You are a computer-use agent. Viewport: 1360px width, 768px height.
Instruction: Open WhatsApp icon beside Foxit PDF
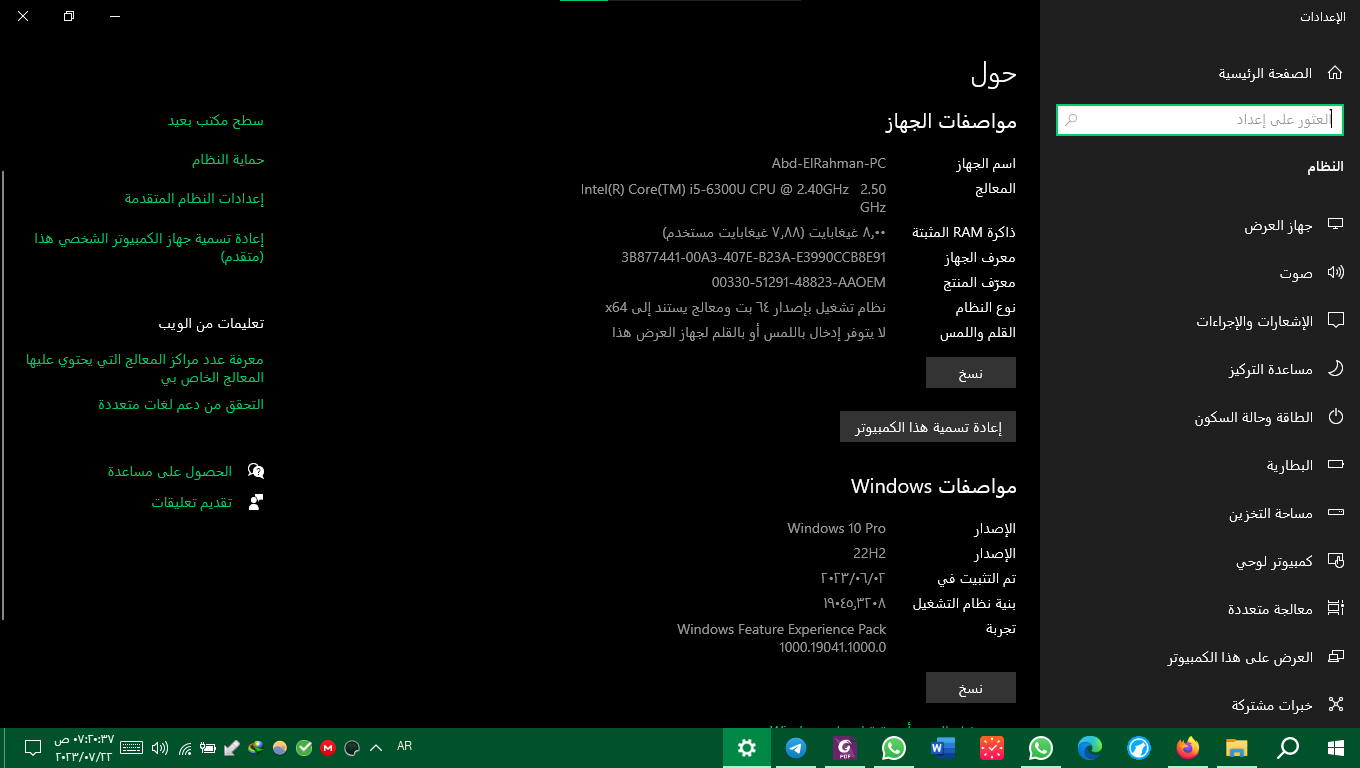pos(894,748)
